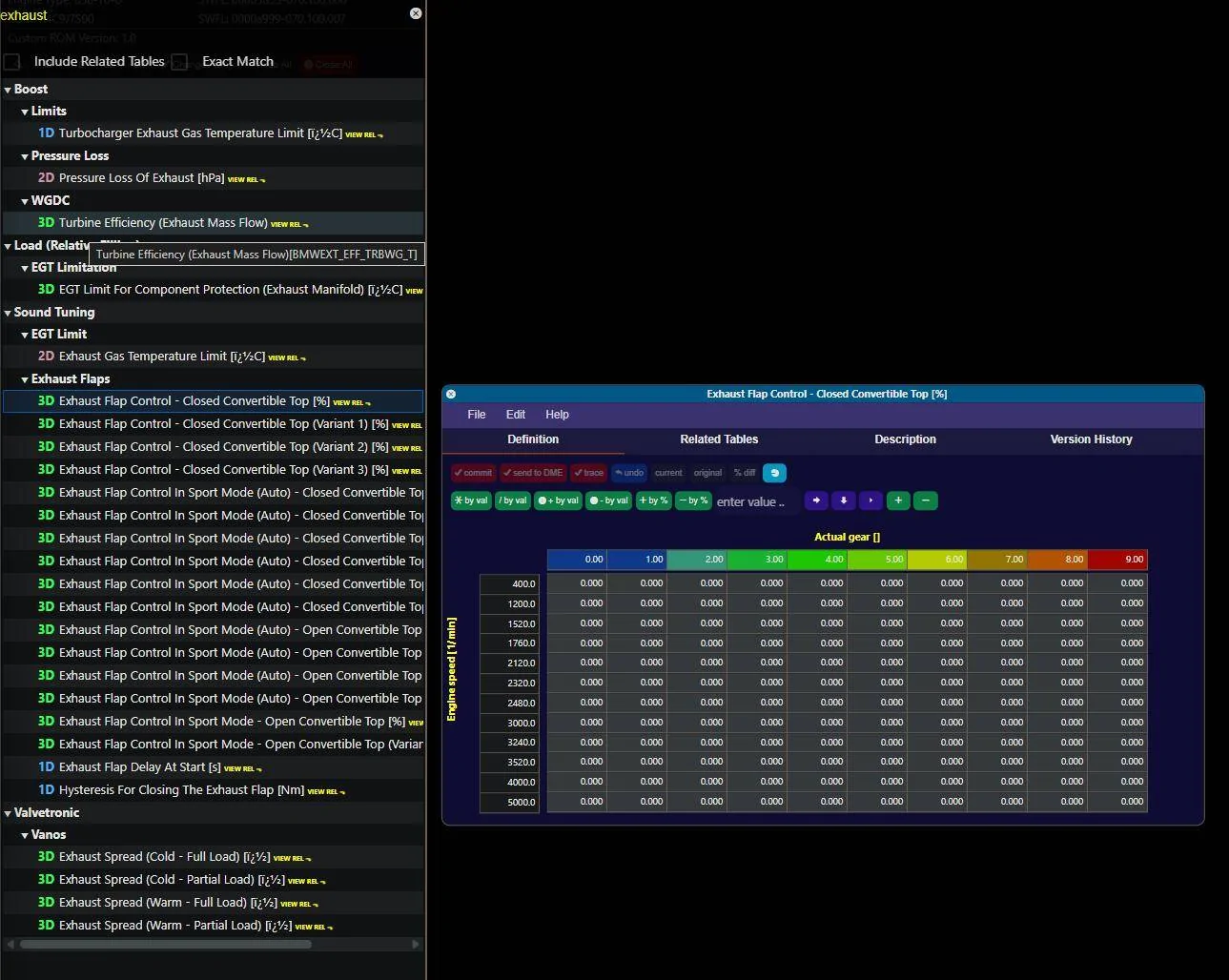Switch to the Version History tab

coord(1091,439)
